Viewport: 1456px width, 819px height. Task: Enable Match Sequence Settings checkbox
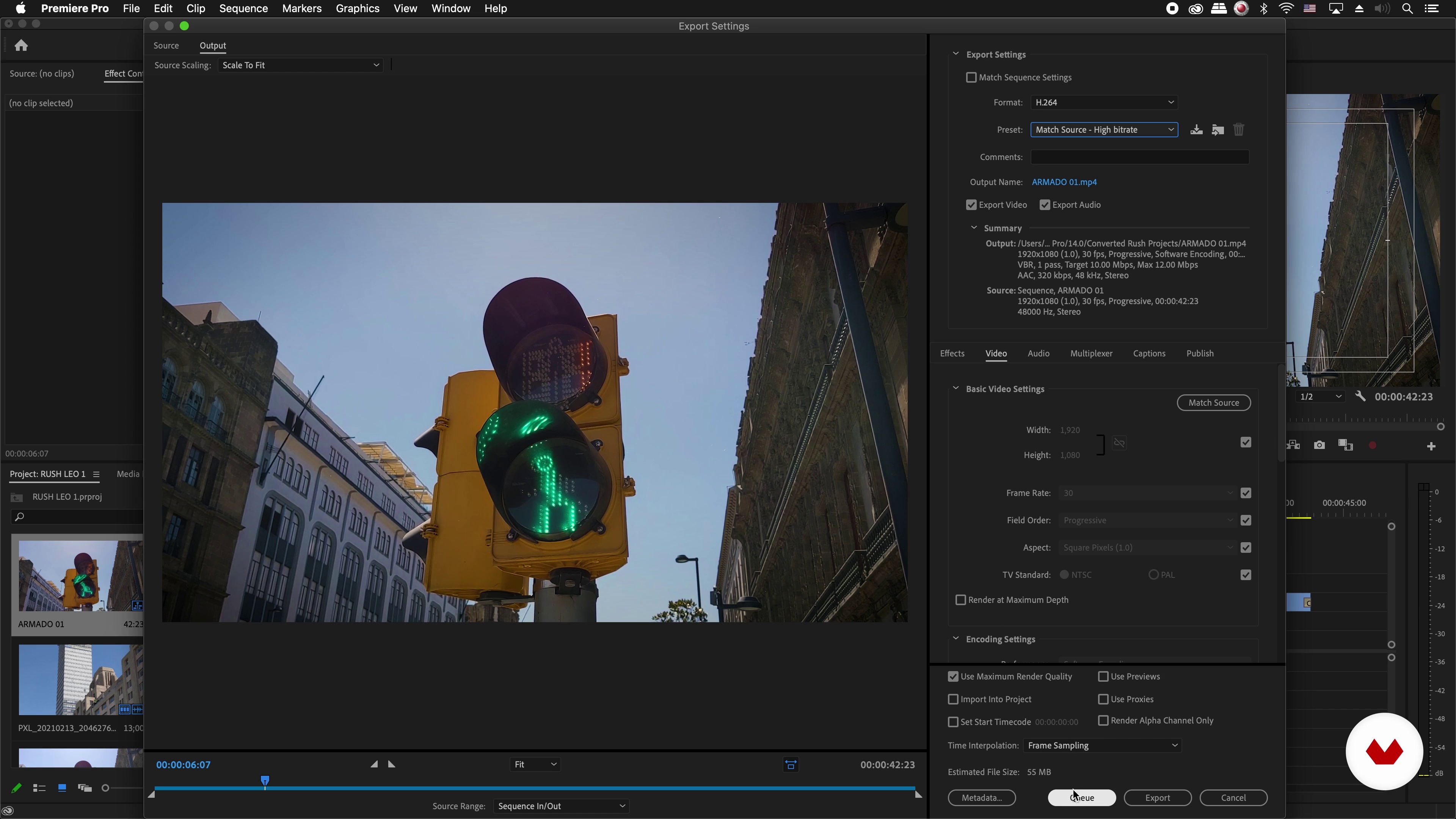click(x=971, y=77)
